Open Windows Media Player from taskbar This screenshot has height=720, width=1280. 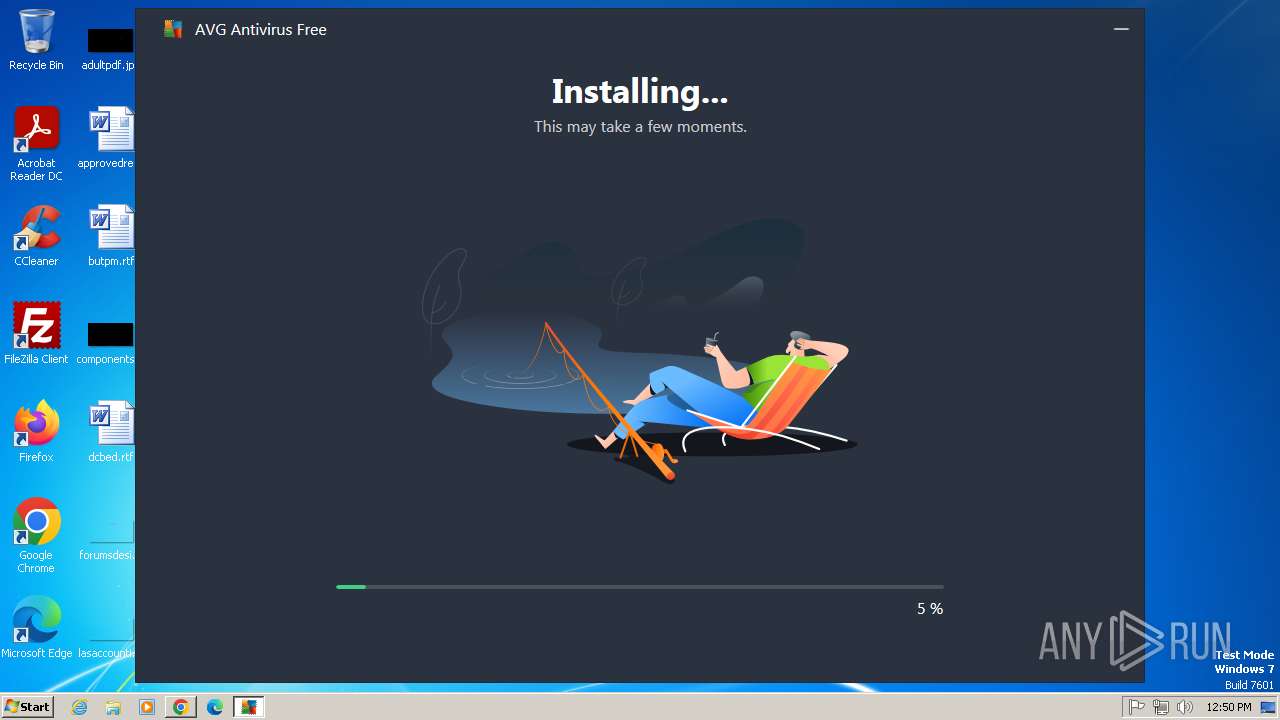pyautogui.click(x=147, y=707)
